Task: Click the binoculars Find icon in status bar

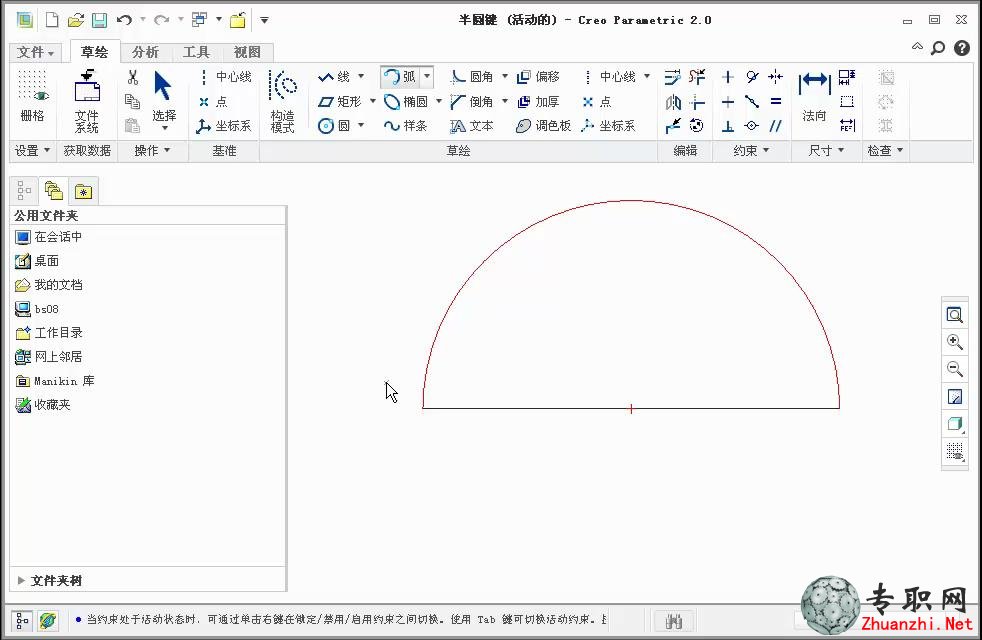Action: click(x=673, y=621)
